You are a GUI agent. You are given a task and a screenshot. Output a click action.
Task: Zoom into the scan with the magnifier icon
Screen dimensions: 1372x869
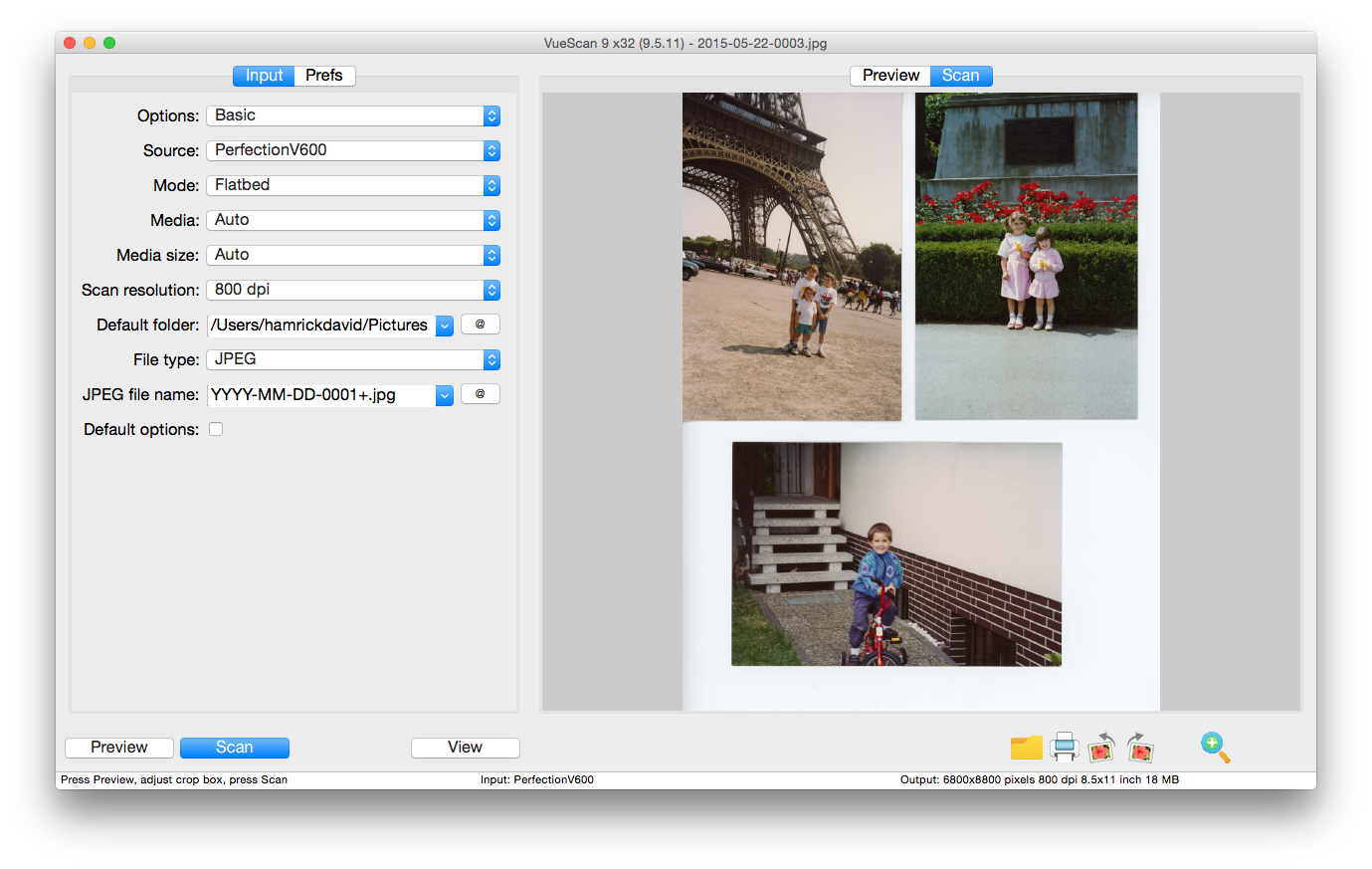1215,748
